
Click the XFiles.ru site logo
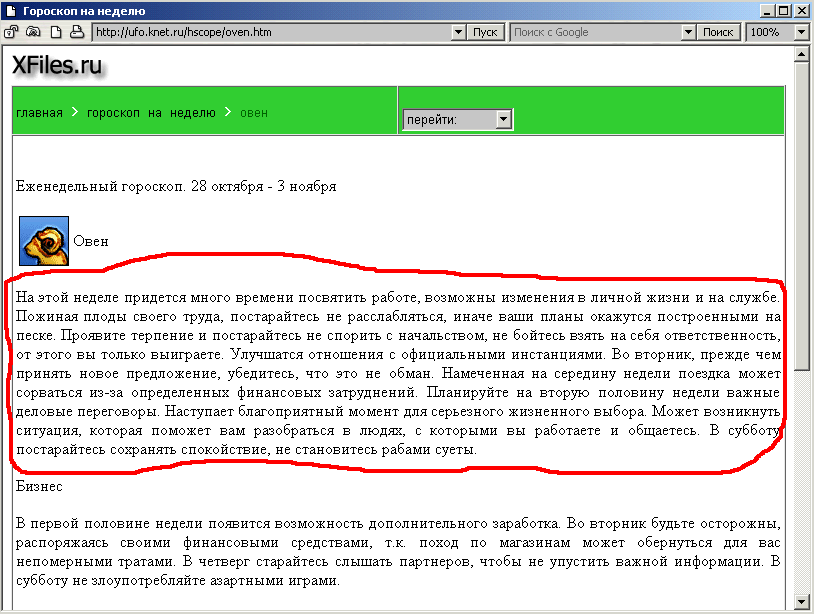pos(58,66)
